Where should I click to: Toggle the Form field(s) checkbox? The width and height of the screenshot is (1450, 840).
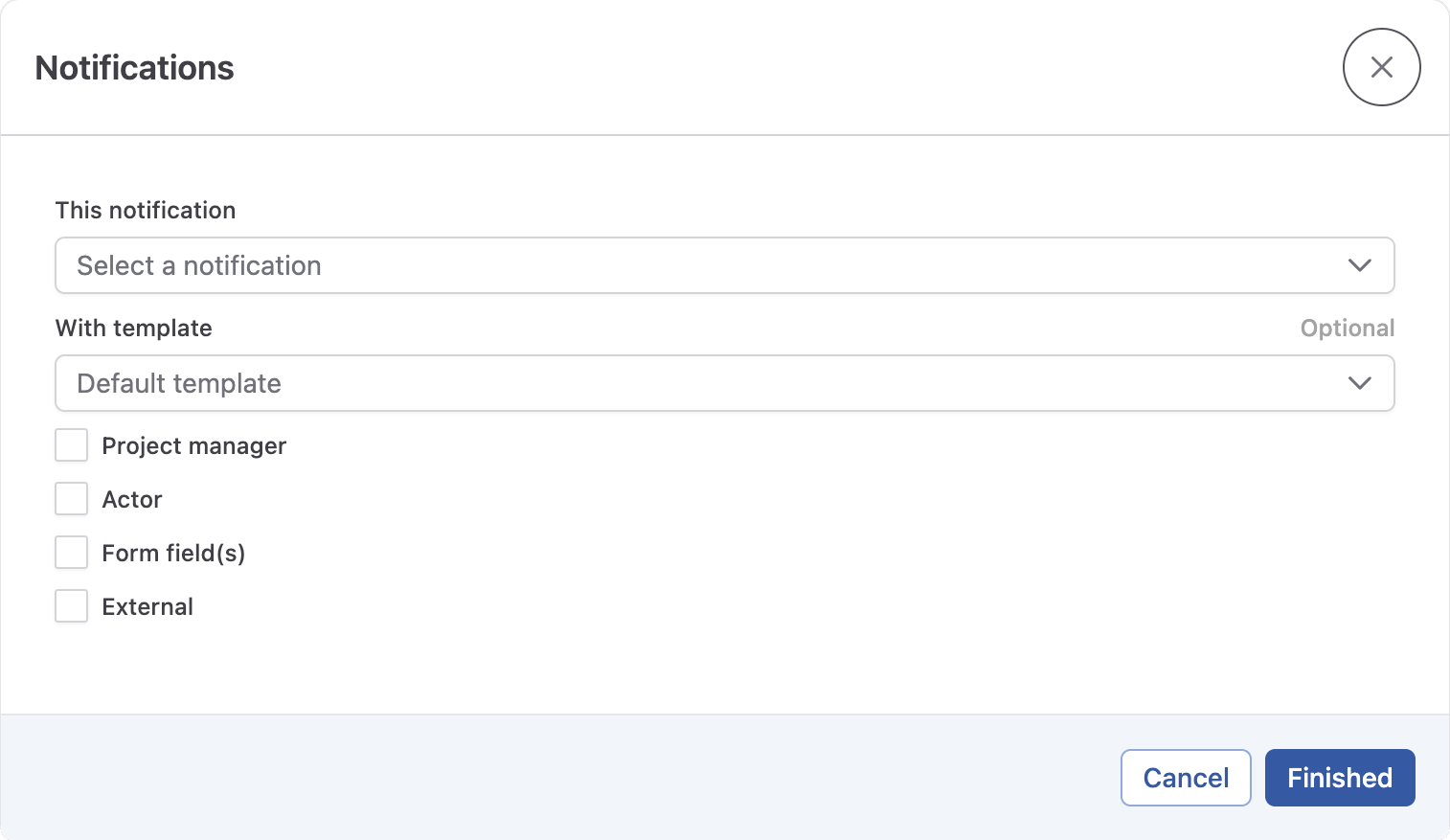coord(71,552)
